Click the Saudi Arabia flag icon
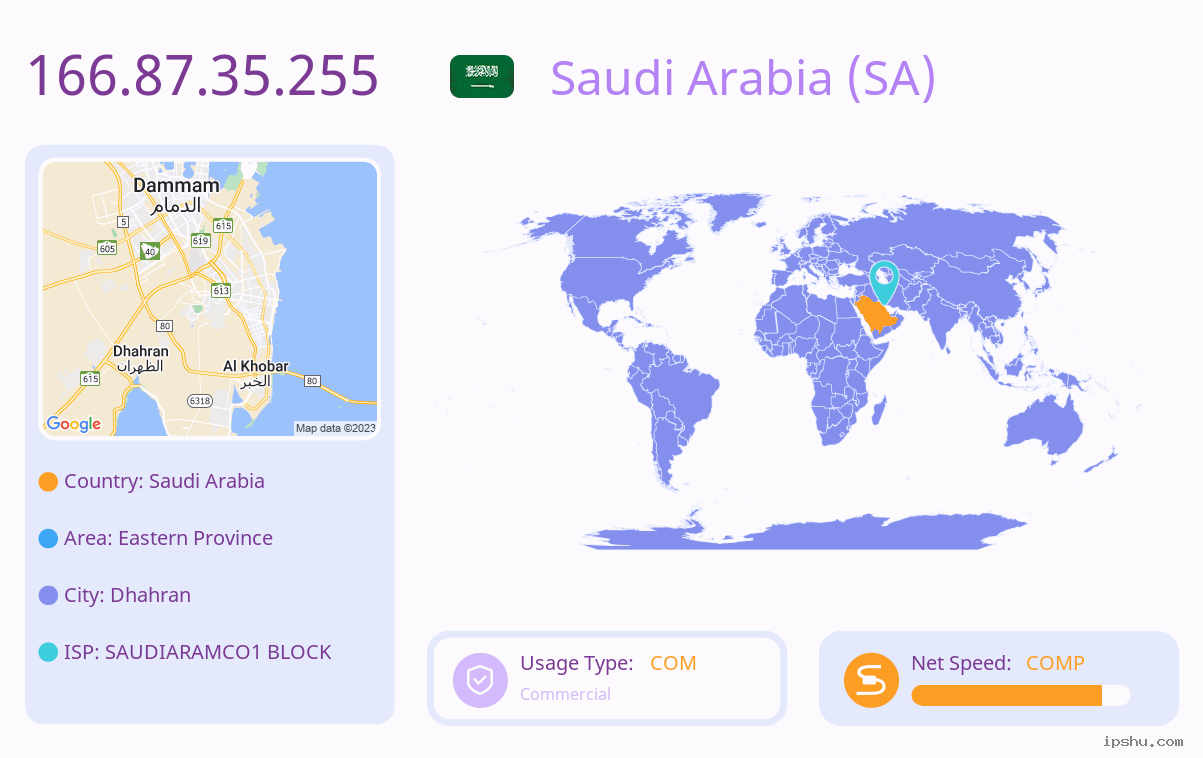1203x758 pixels. click(x=482, y=77)
